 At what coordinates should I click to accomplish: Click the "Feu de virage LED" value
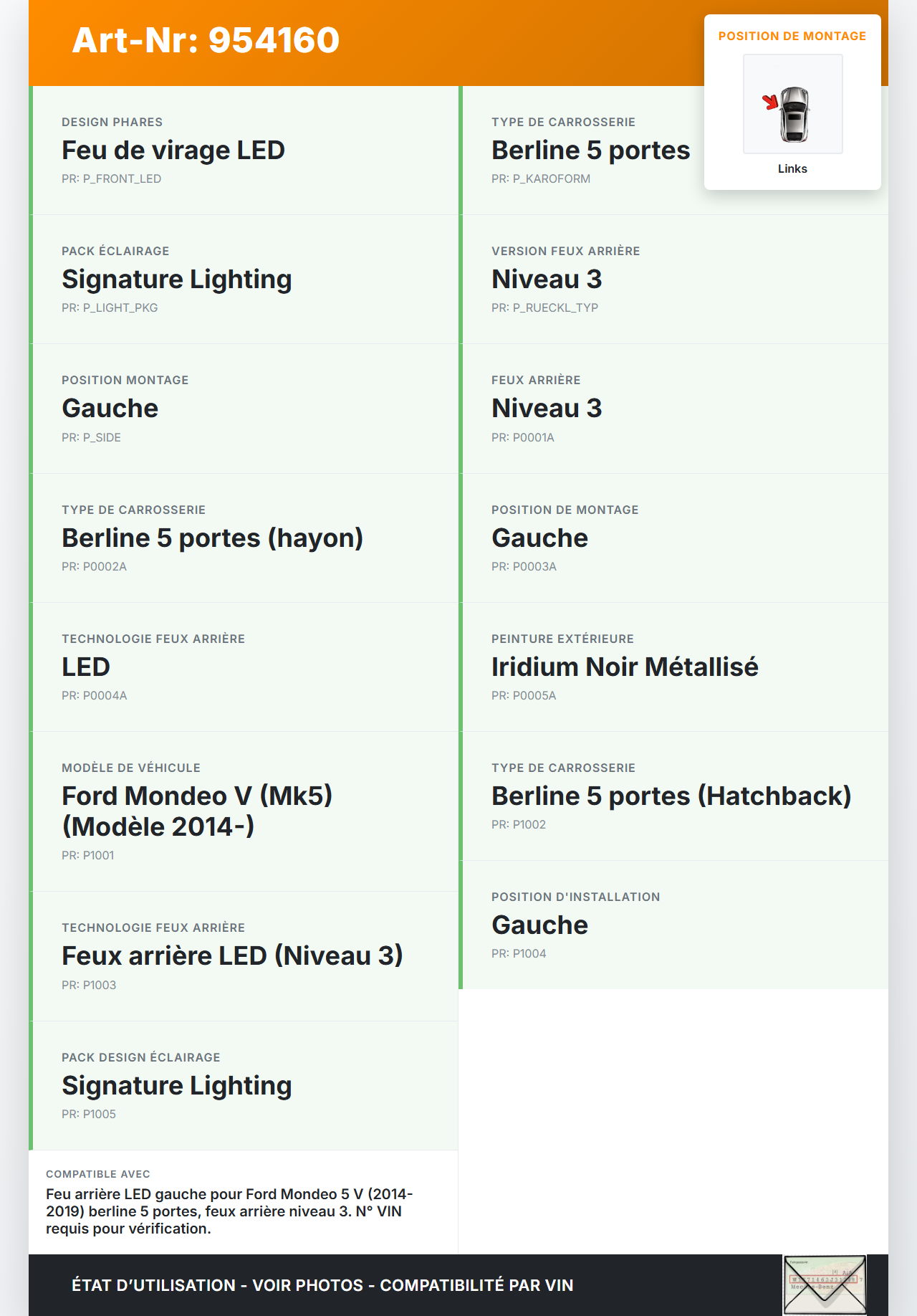pos(173,151)
